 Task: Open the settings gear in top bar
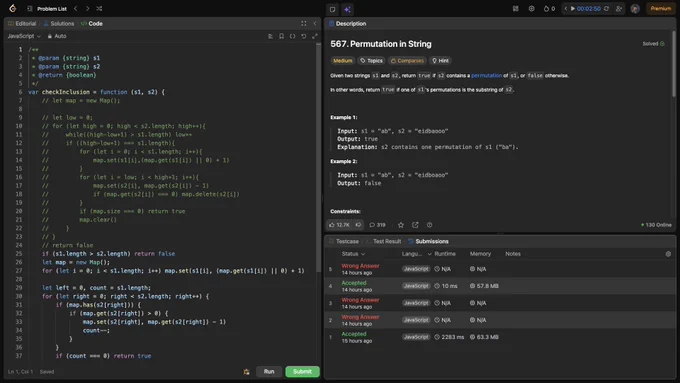click(531, 9)
